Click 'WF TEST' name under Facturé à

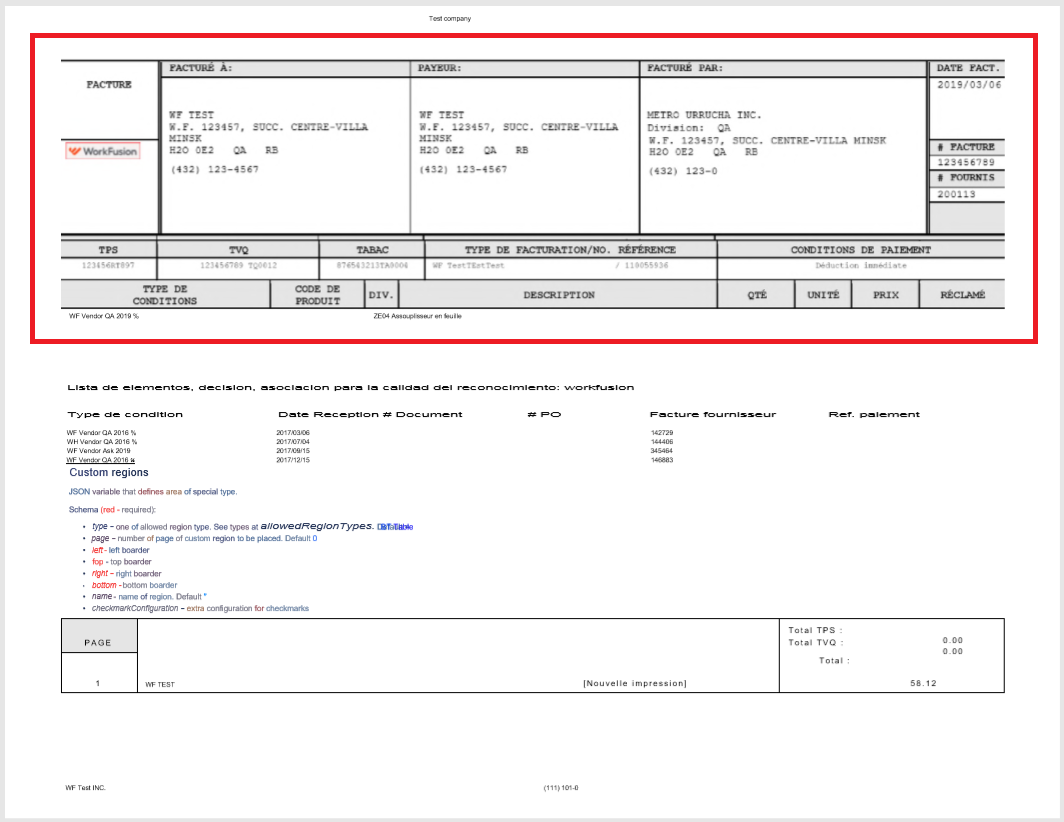pos(191,115)
